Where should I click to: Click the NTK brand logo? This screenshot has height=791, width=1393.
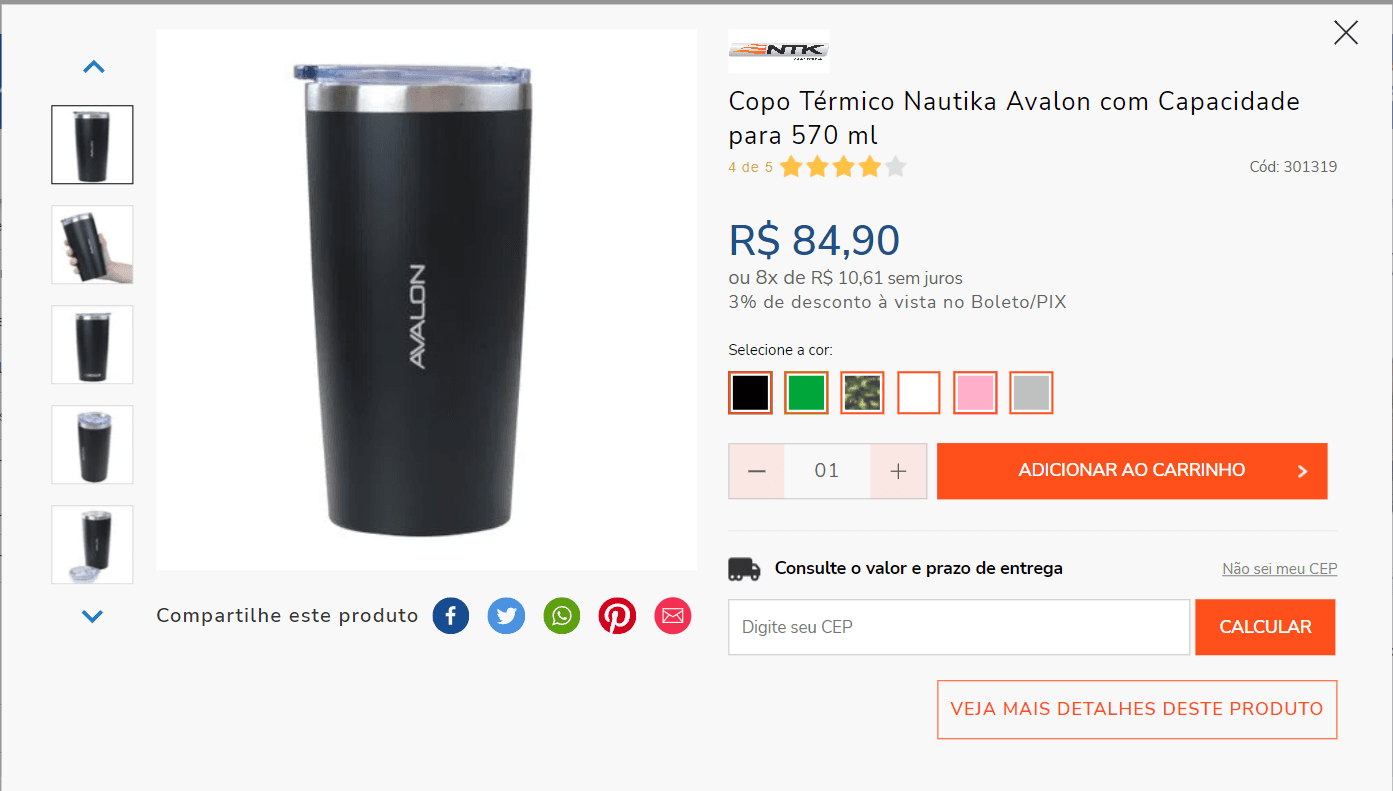coord(778,51)
